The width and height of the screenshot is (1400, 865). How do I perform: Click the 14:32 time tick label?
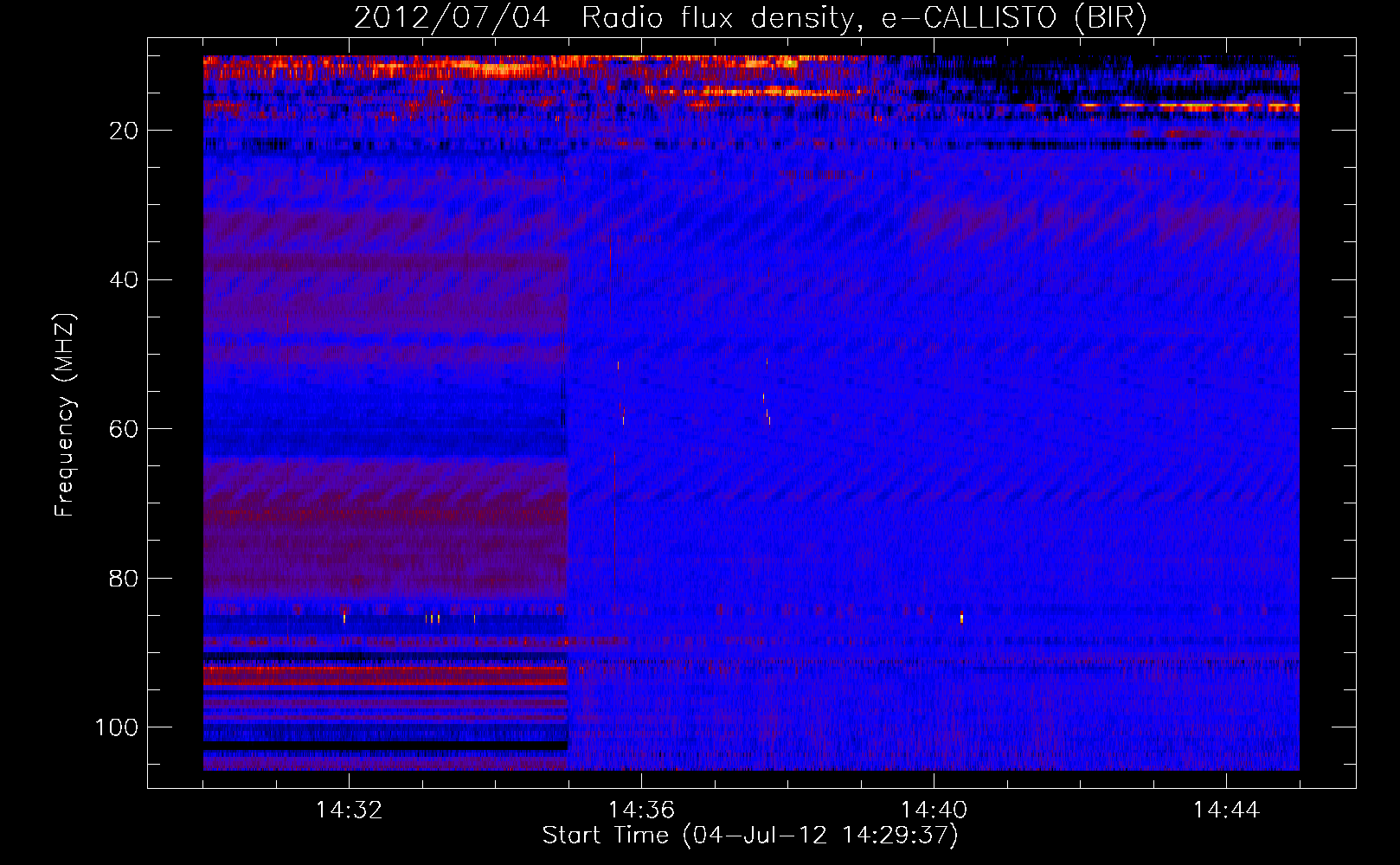point(349,811)
